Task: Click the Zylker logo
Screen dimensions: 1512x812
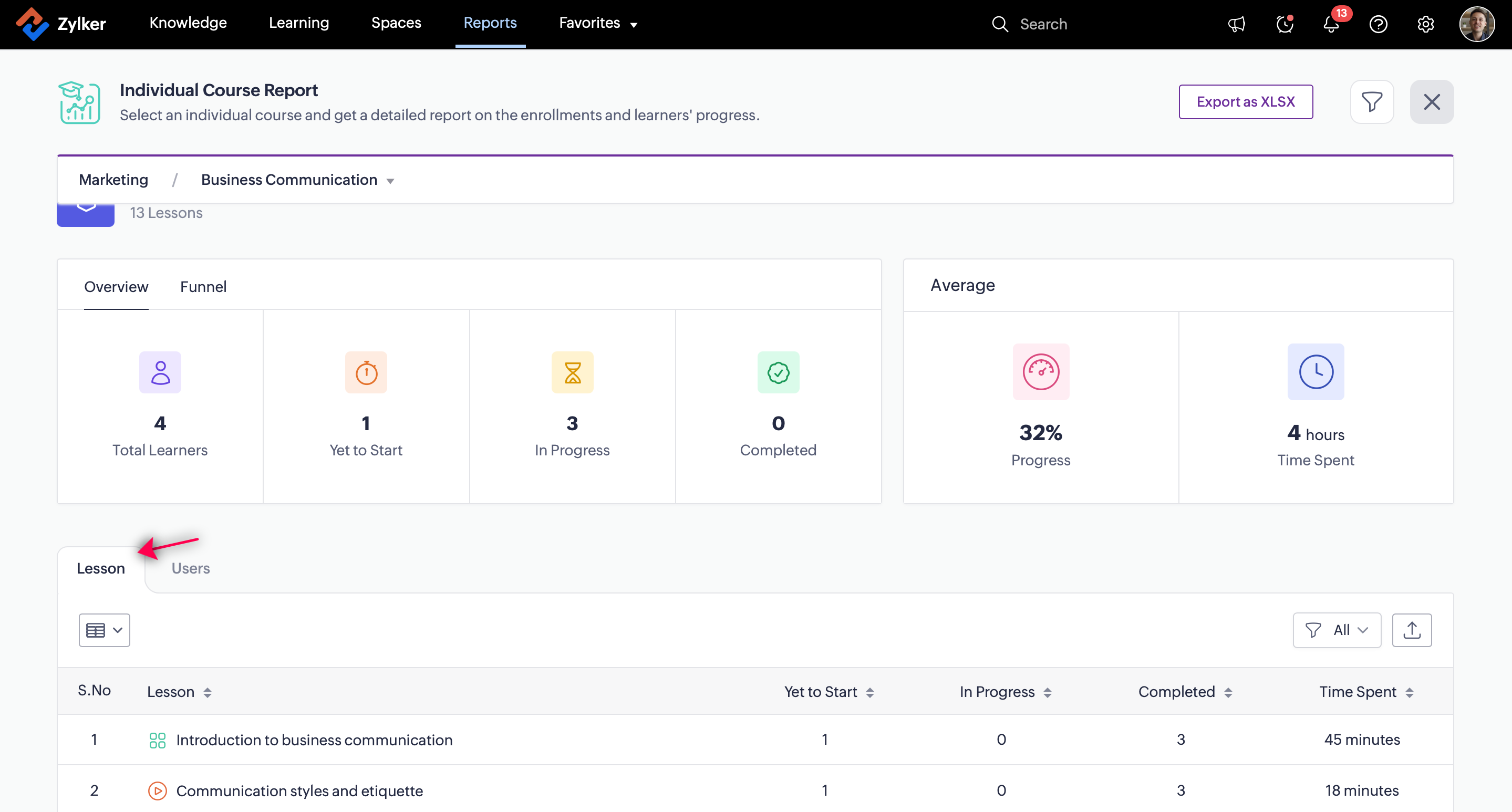Action: coord(61,24)
